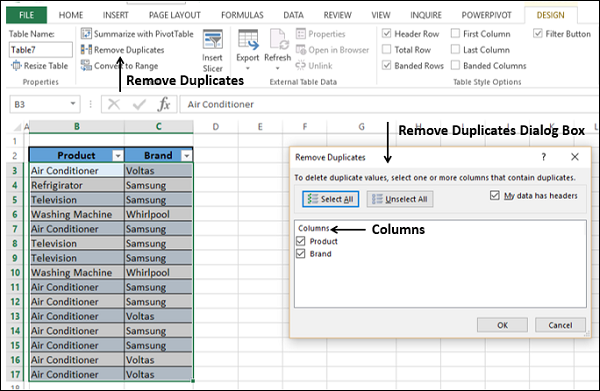The image size is (600, 391).
Task: Switch to the FORMULAS ribbon tab
Action: [x=242, y=15]
